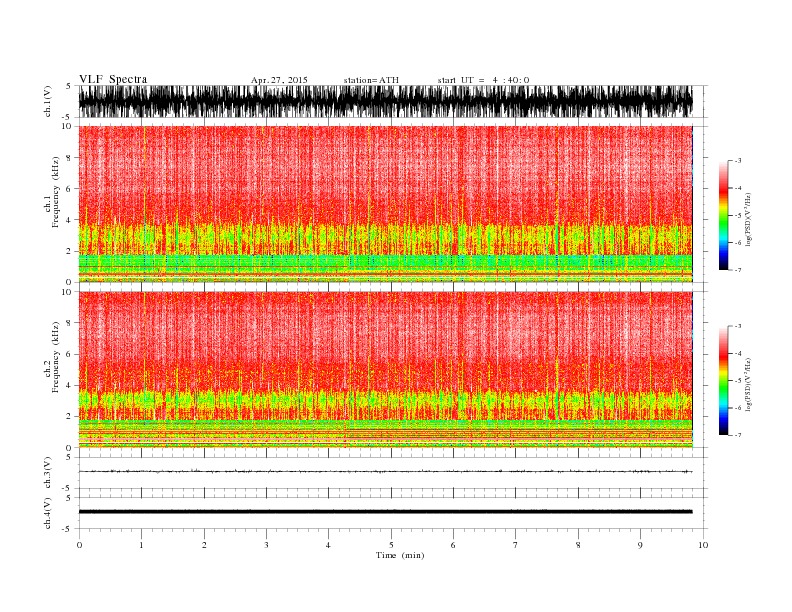This screenshot has height=612, width=792.
Task: Click the ch.1 PSD color bar
Action: (723, 215)
